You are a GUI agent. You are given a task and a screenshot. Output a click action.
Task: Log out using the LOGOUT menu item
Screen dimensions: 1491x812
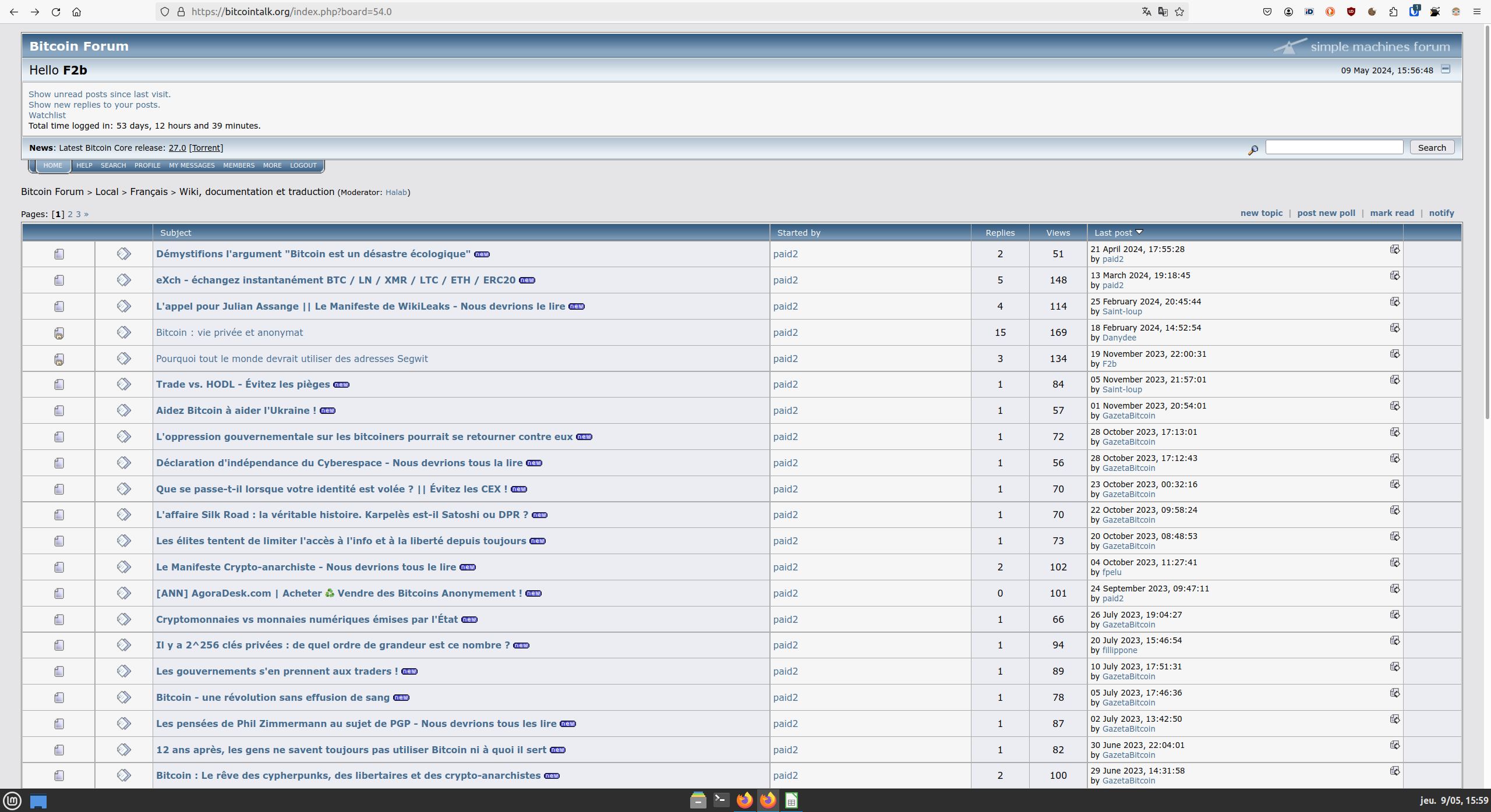303,165
